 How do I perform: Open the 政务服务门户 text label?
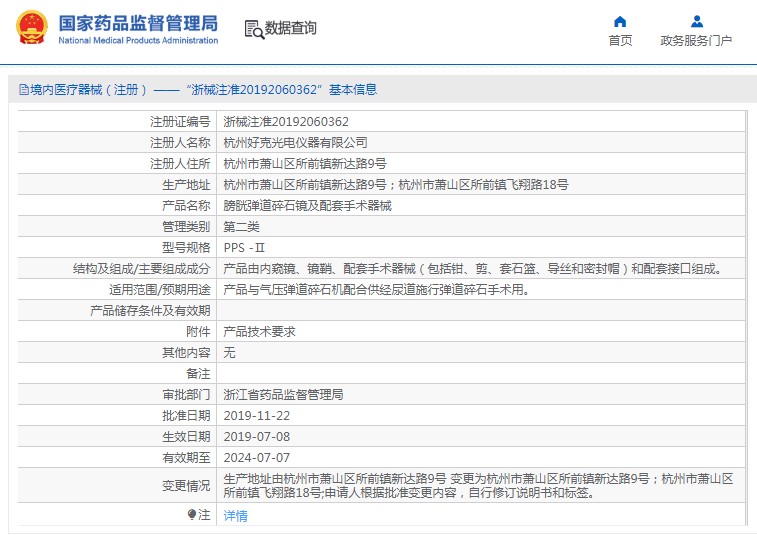(696, 41)
